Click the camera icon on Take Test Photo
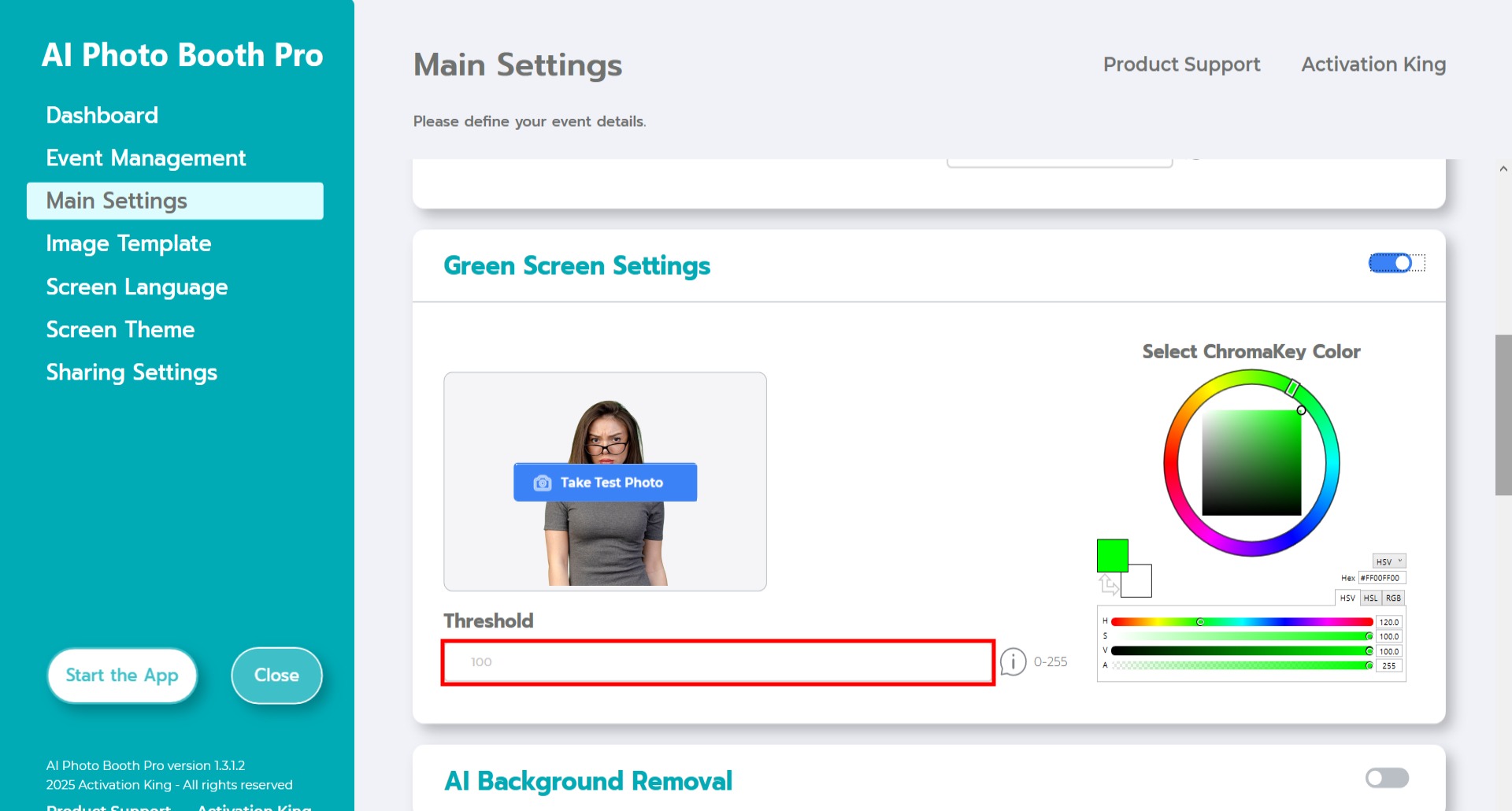The width and height of the screenshot is (1512, 811). [x=542, y=483]
